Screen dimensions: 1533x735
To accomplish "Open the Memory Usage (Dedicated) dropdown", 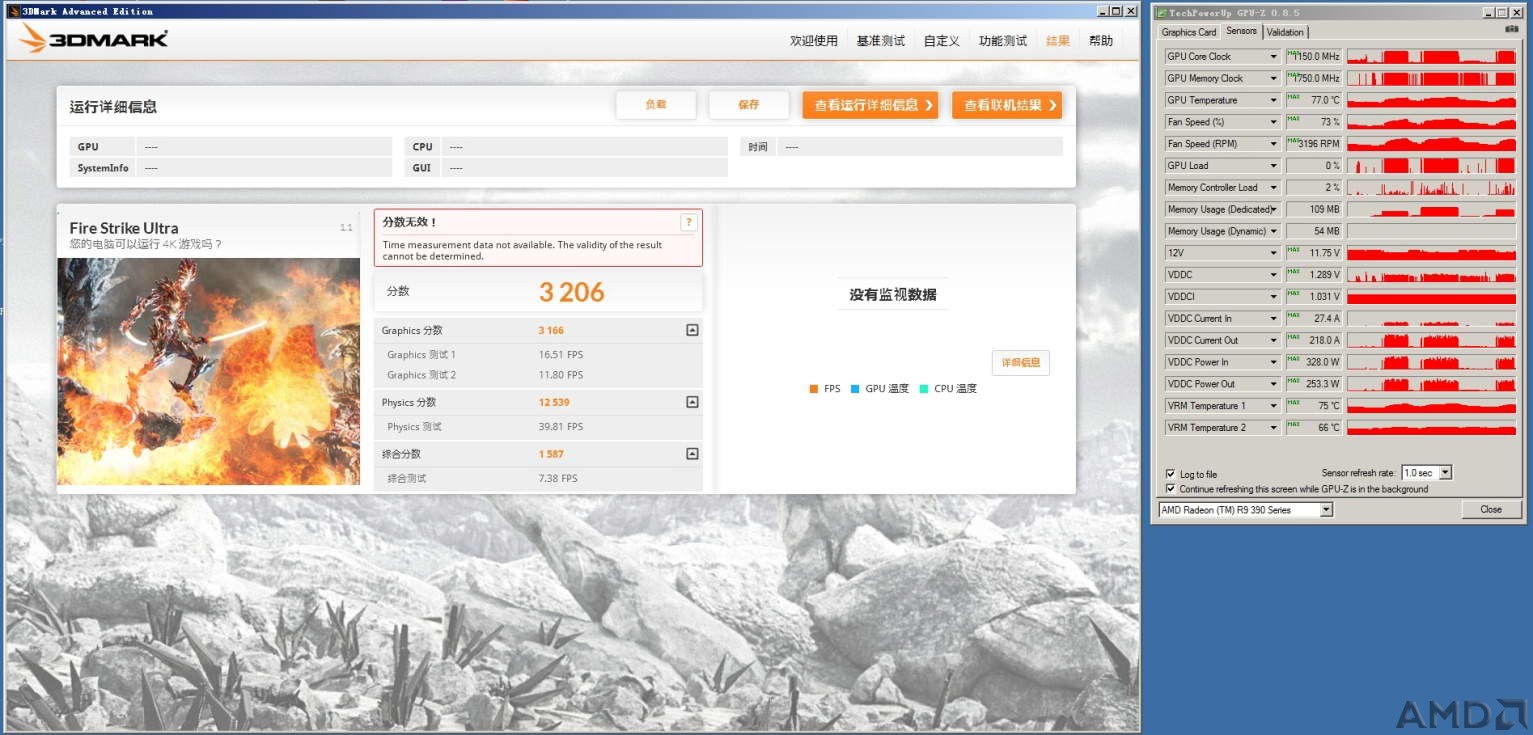I will [x=1274, y=209].
